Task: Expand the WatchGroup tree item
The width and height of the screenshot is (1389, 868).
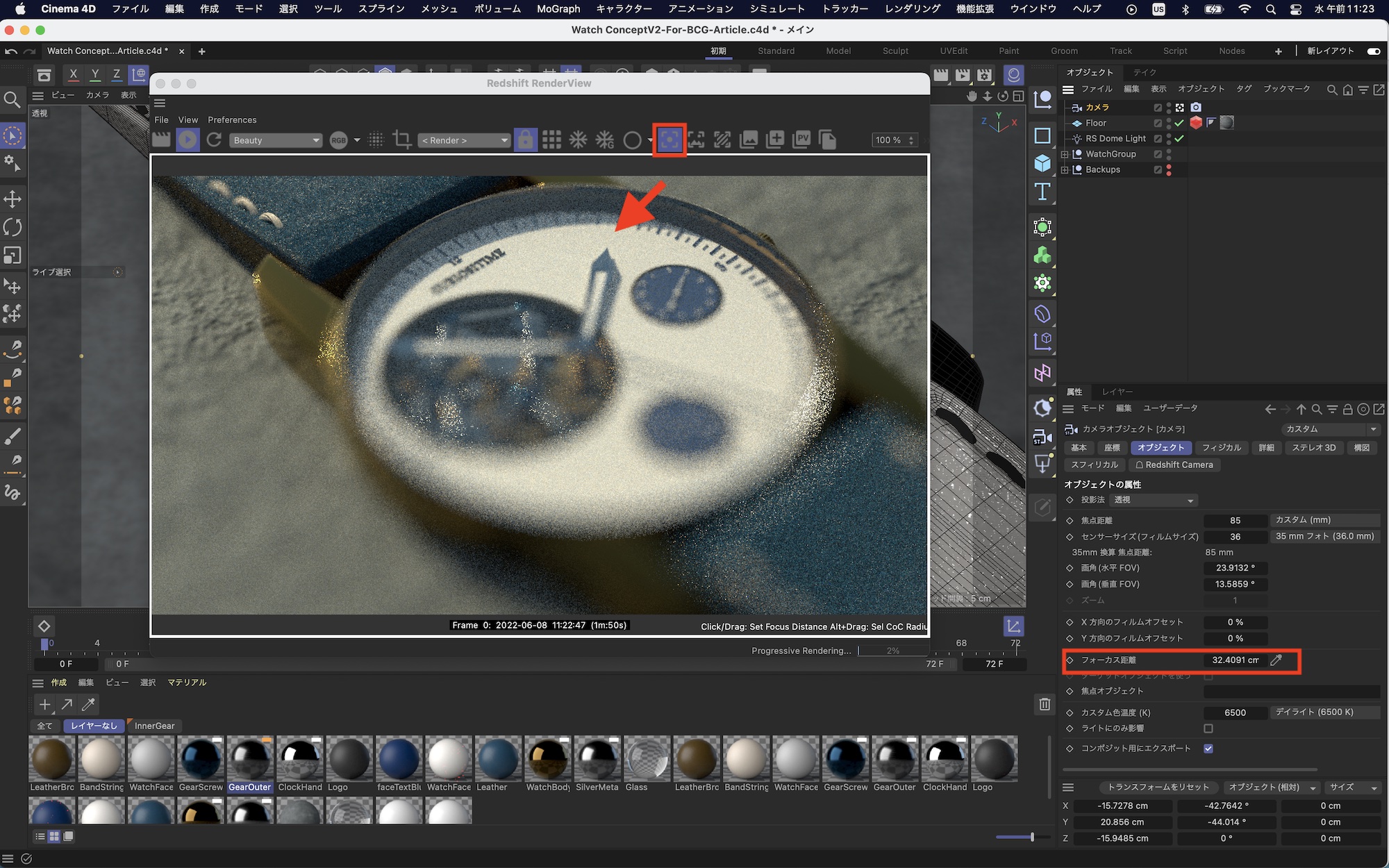Action: (x=1065, y=154)
